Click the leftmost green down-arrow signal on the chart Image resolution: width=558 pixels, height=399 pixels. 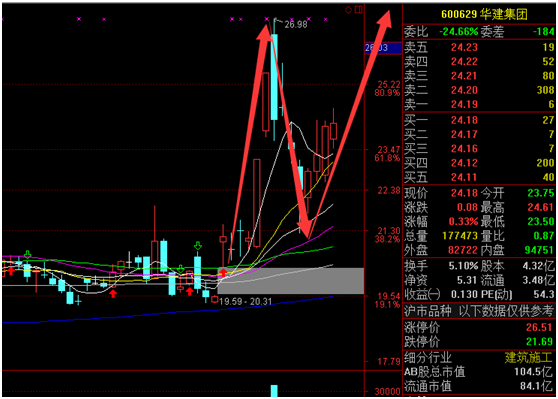(27, 254)
